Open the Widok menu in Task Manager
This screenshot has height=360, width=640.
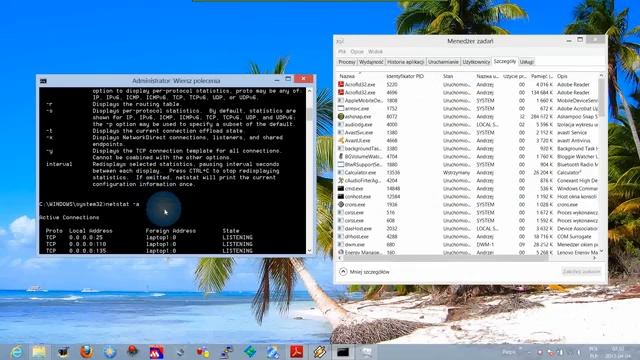[375, 52]
